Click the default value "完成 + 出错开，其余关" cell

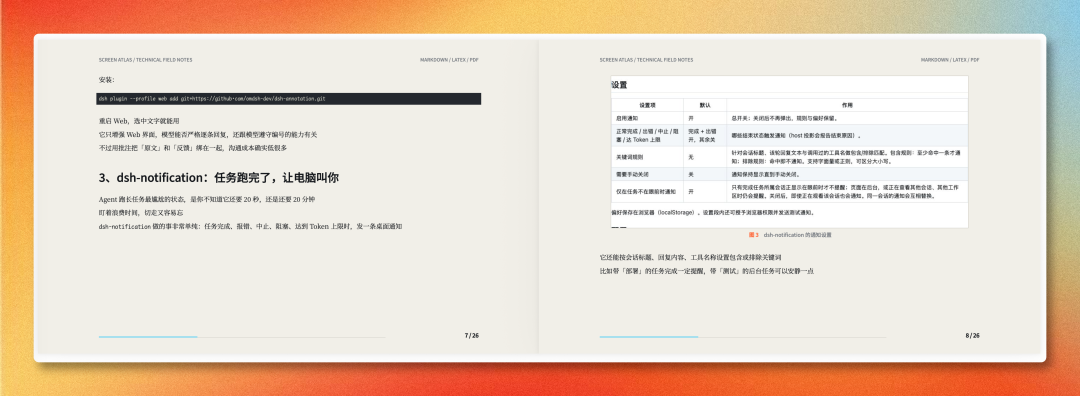(x=705, y=135)
